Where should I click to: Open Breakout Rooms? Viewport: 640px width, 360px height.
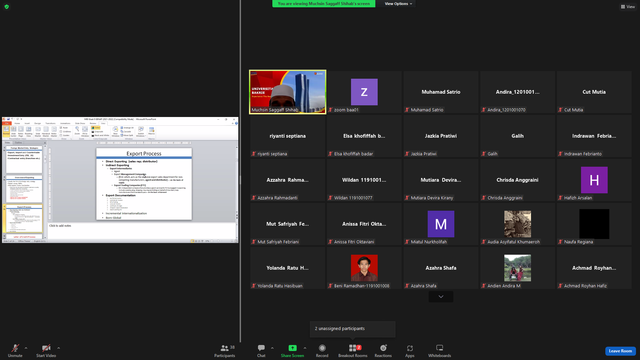(x=353, y=350)
